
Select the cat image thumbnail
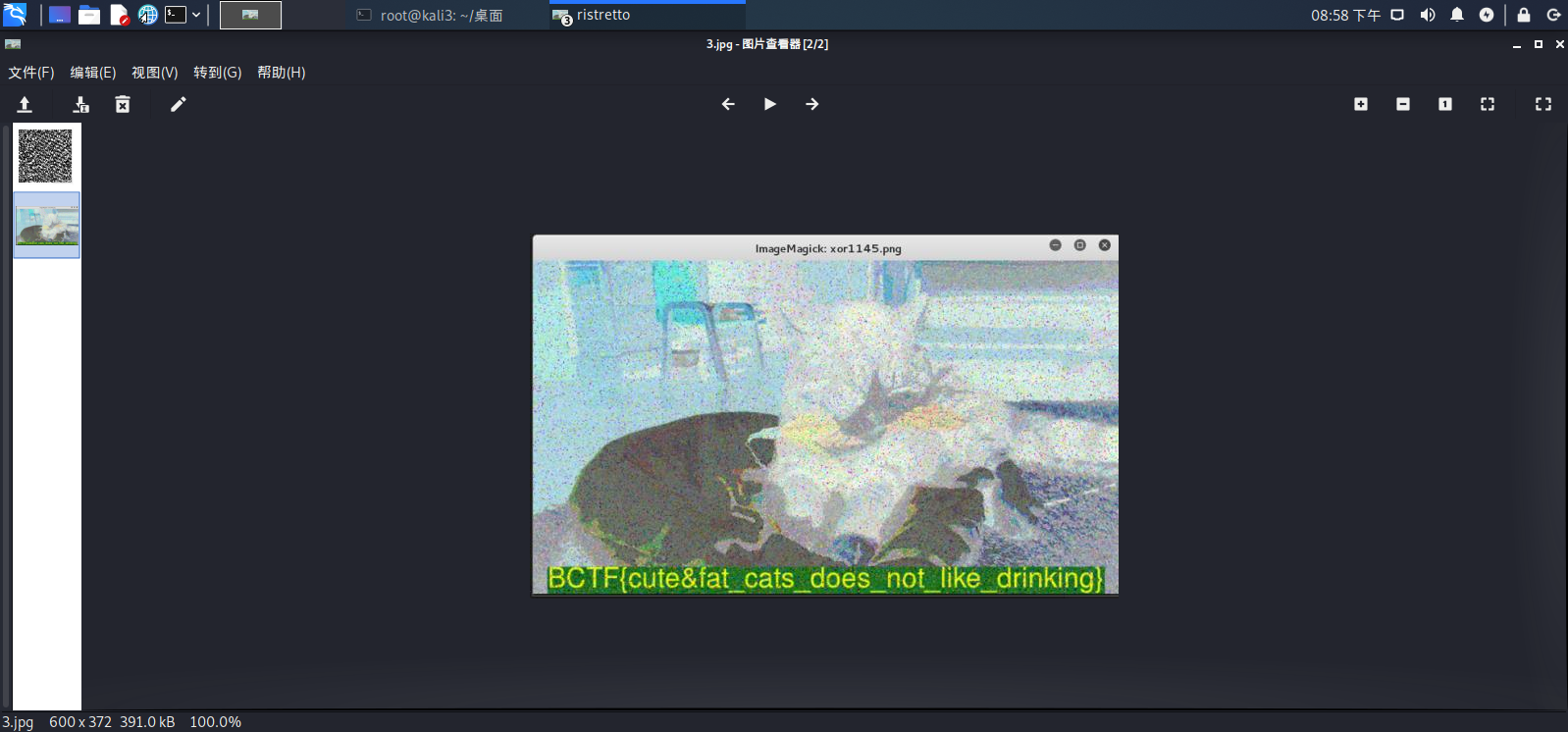47,226
